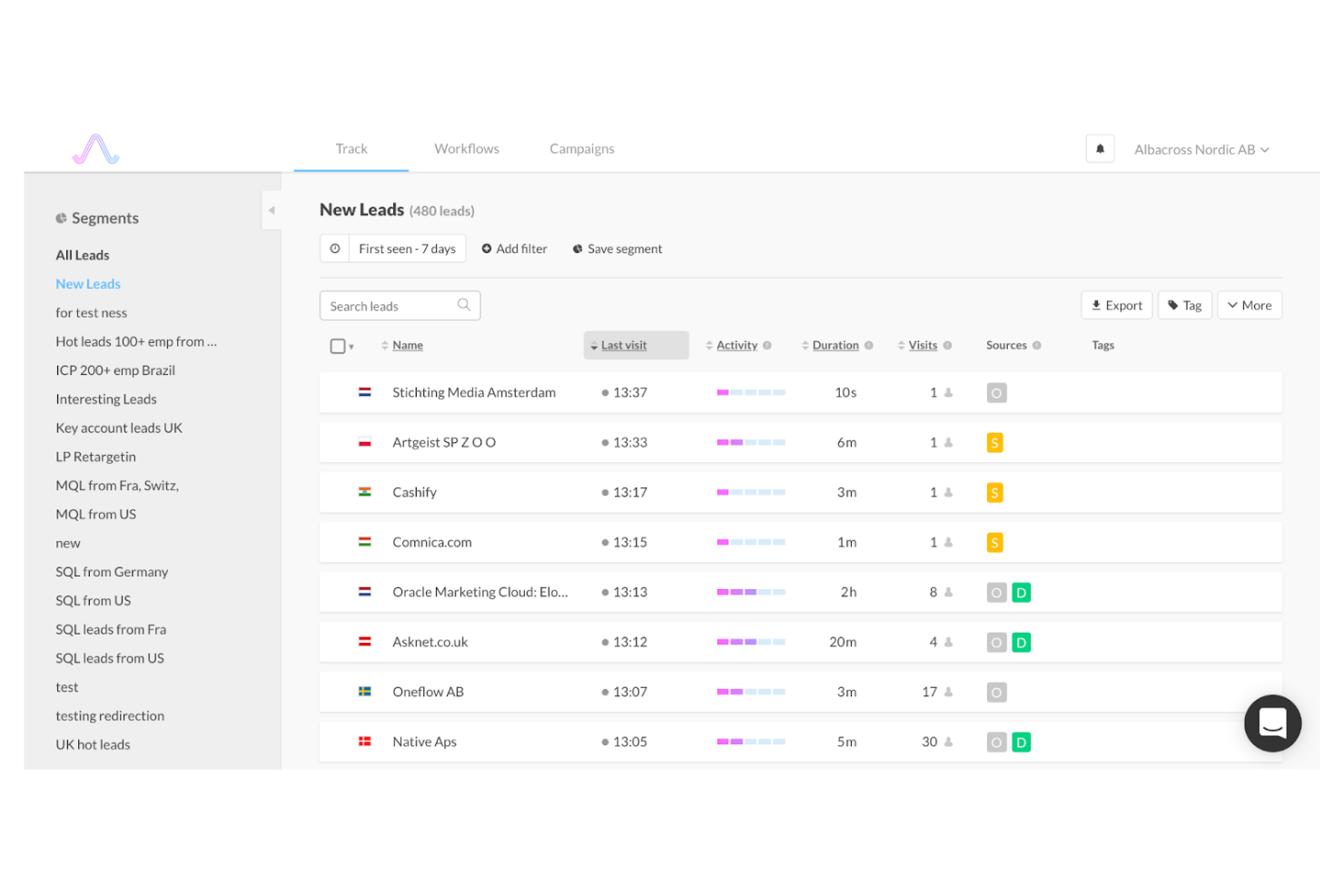Tick the select-all leads checkbox
This screenshot has height=896, width=1344.
click(x=338, y=346)
